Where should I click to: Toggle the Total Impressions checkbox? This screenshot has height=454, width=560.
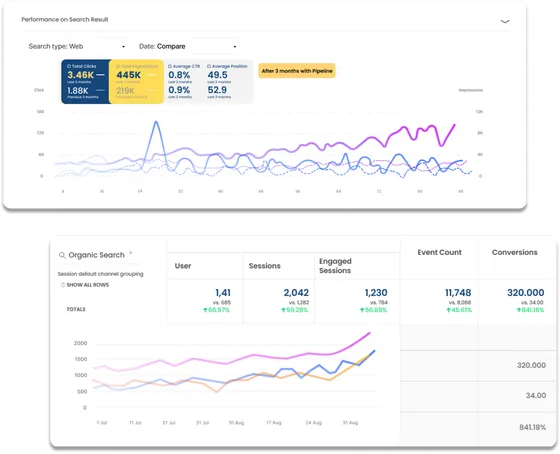(x=118, y=66)
